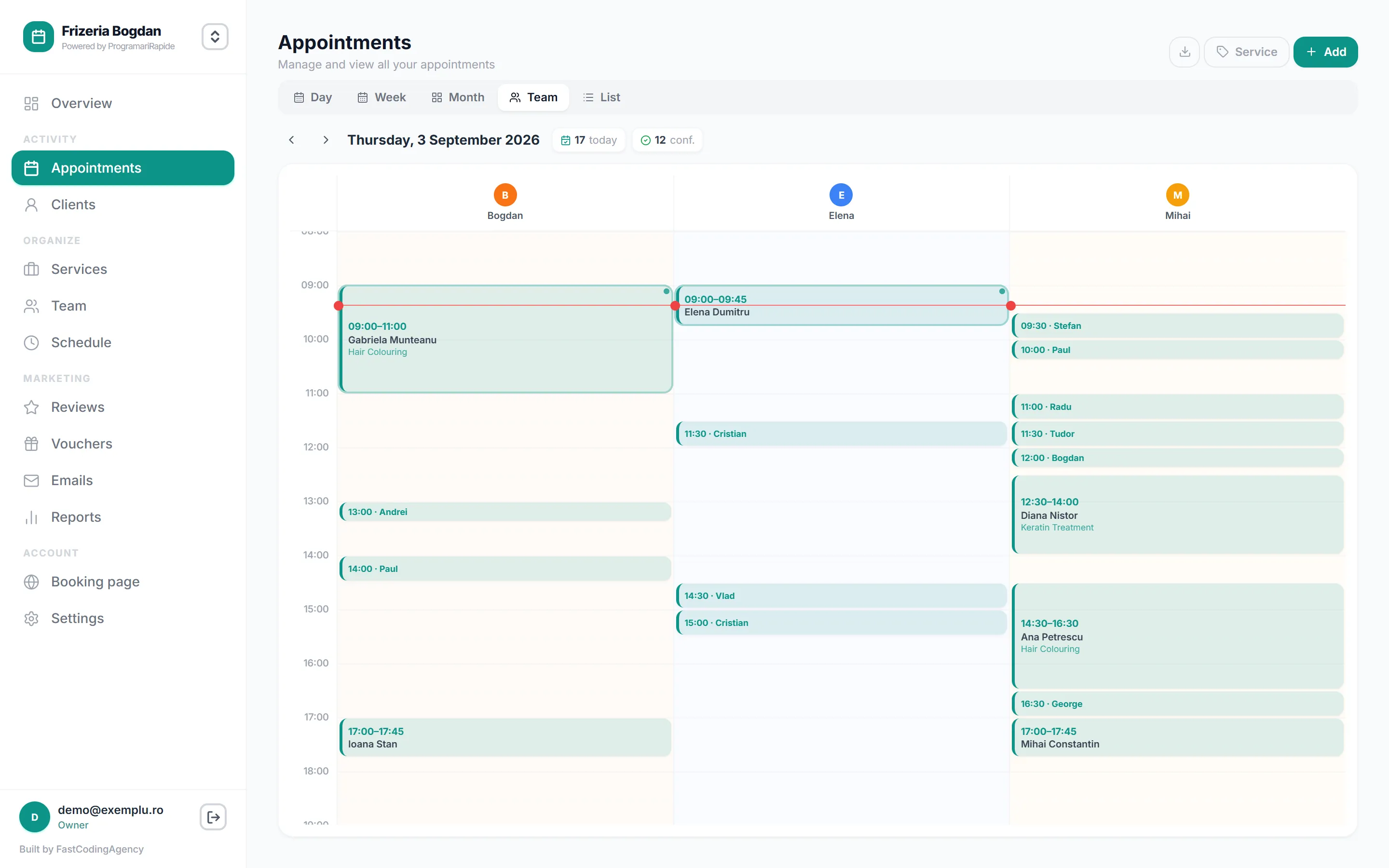Open the Reports page
1389x868 pixels.
(123, 517)
